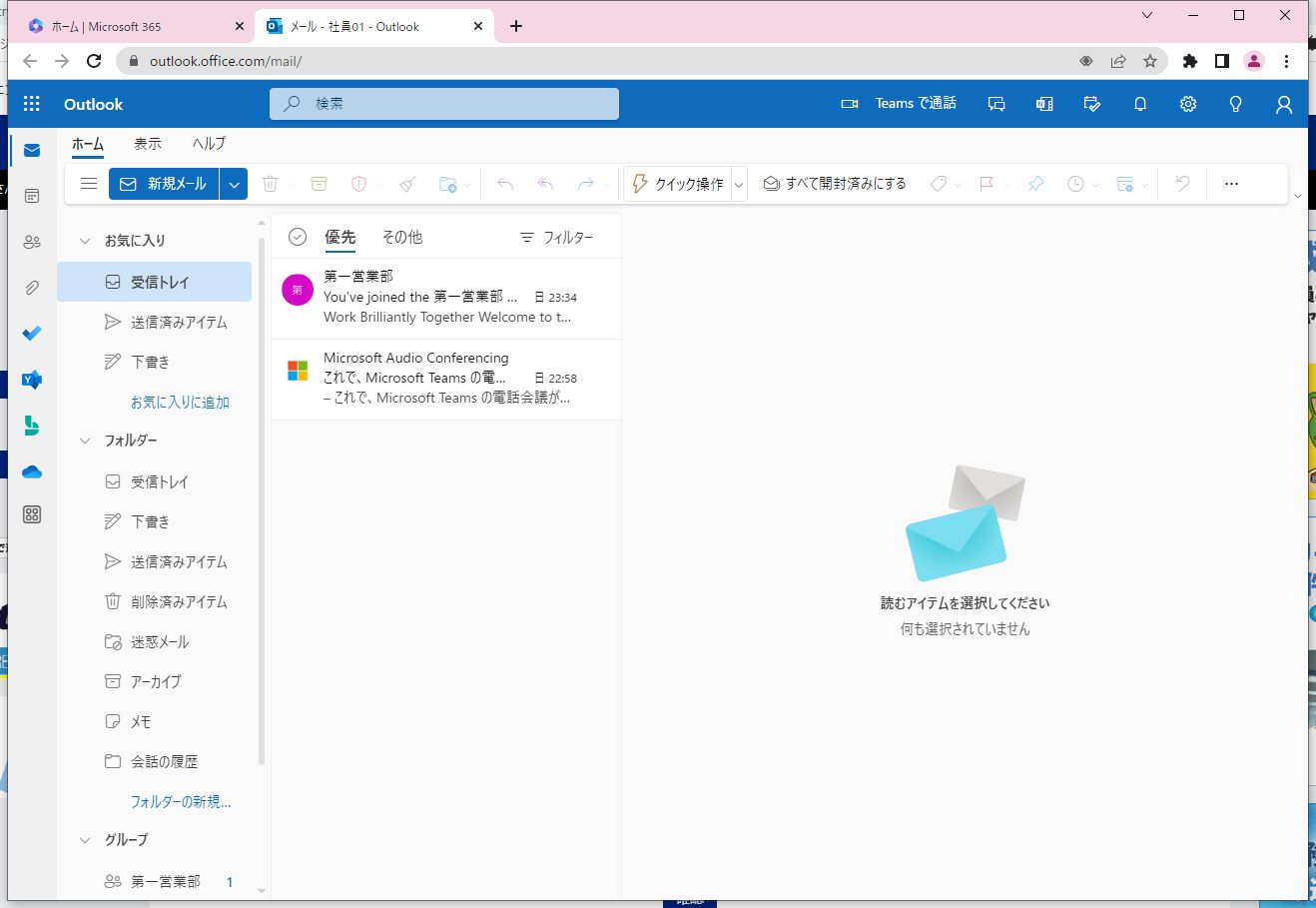Click the forward arrow icon in toolbar
The height and width of the screenshot is (908, 1316).
[x=585, y=184]
